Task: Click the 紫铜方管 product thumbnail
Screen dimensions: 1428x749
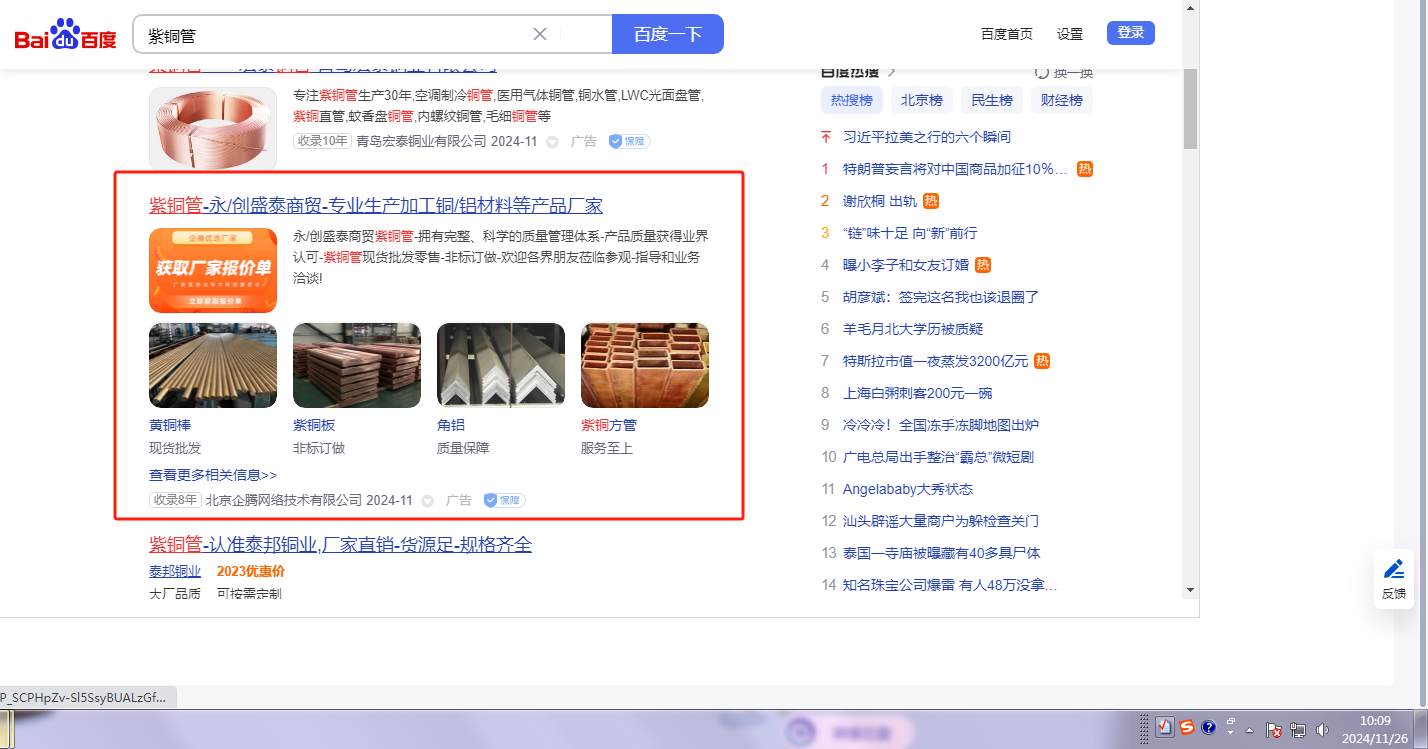Action: point(644,365)
